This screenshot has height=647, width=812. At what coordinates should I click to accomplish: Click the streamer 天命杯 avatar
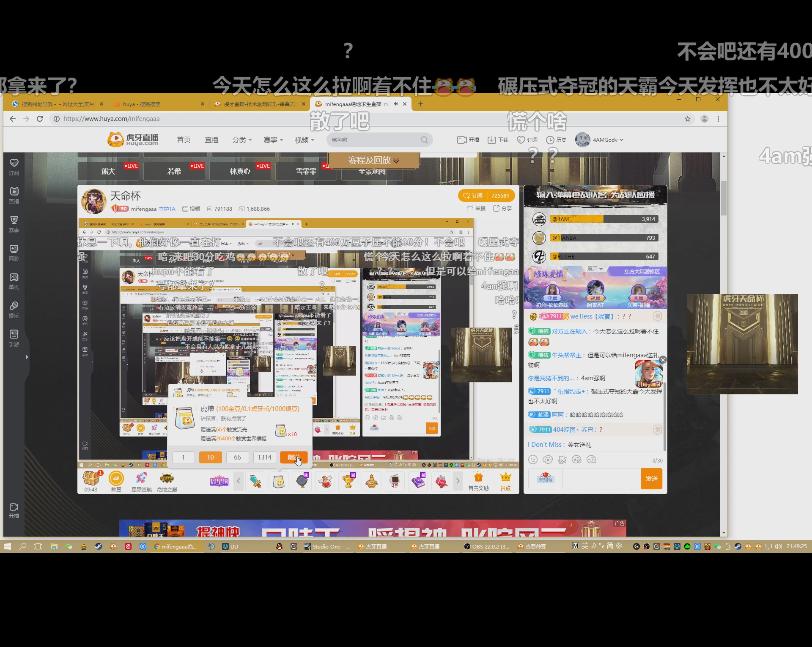click(96, 200)
